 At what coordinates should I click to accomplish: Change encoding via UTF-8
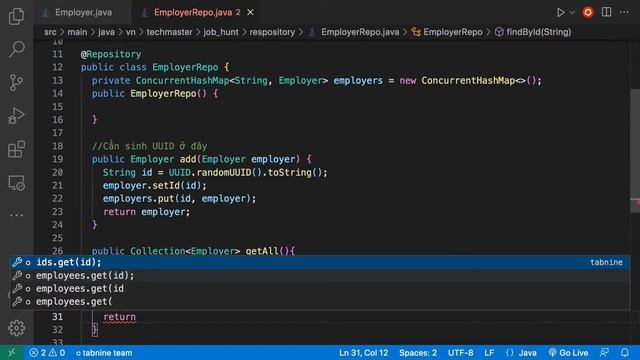point(460,353)
